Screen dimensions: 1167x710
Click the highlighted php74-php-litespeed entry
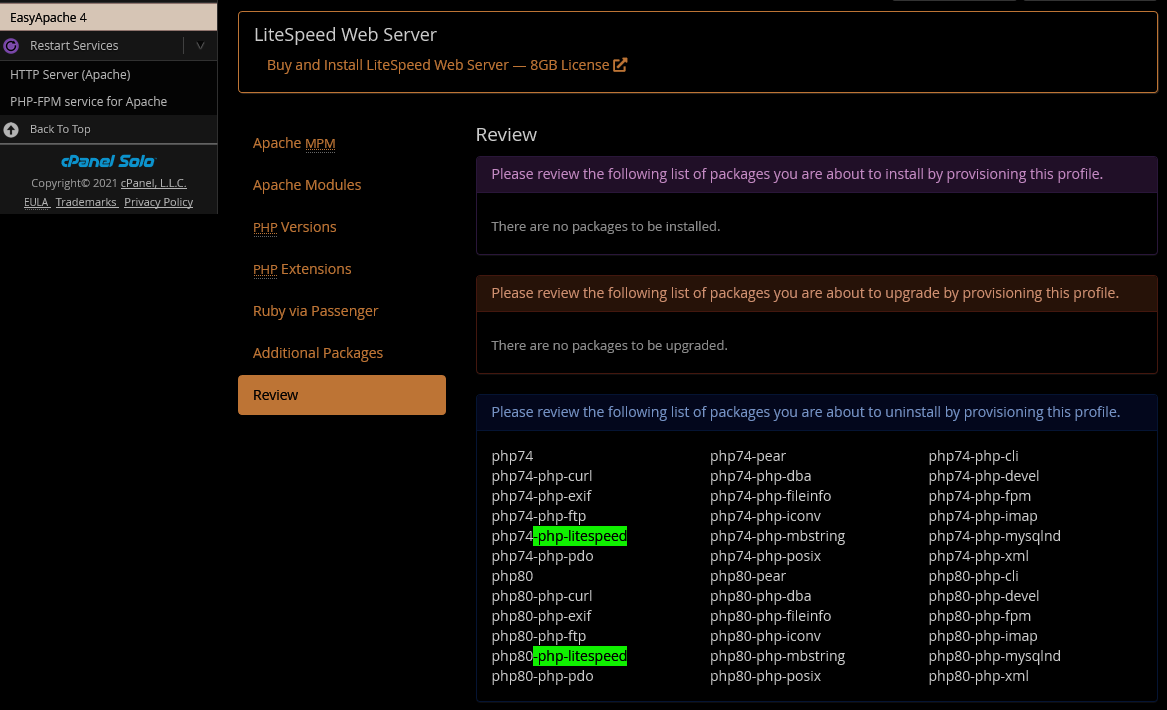point(559,537)
